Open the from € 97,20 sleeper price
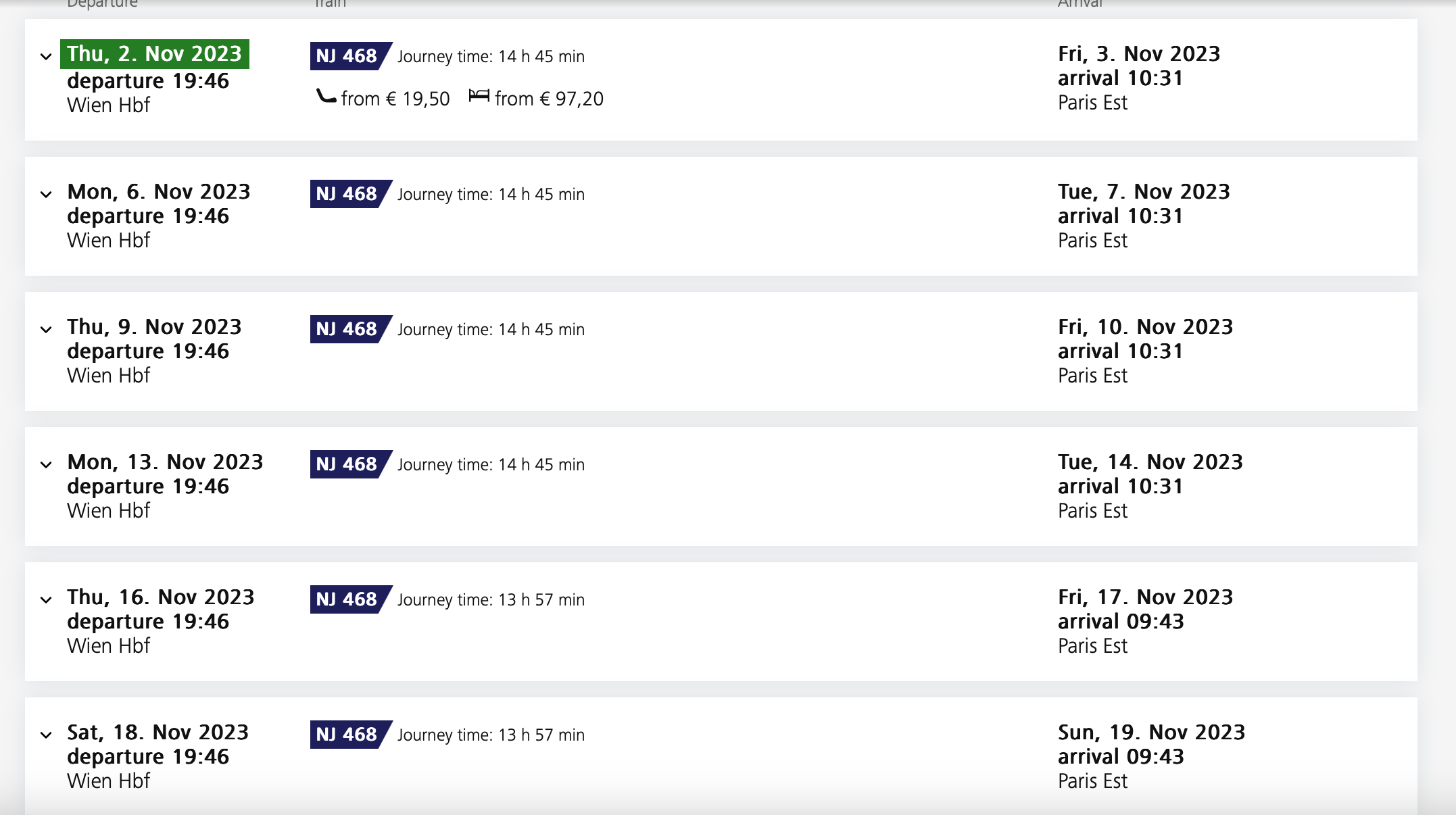1456x815 pixels. click(x=549, y=99)
